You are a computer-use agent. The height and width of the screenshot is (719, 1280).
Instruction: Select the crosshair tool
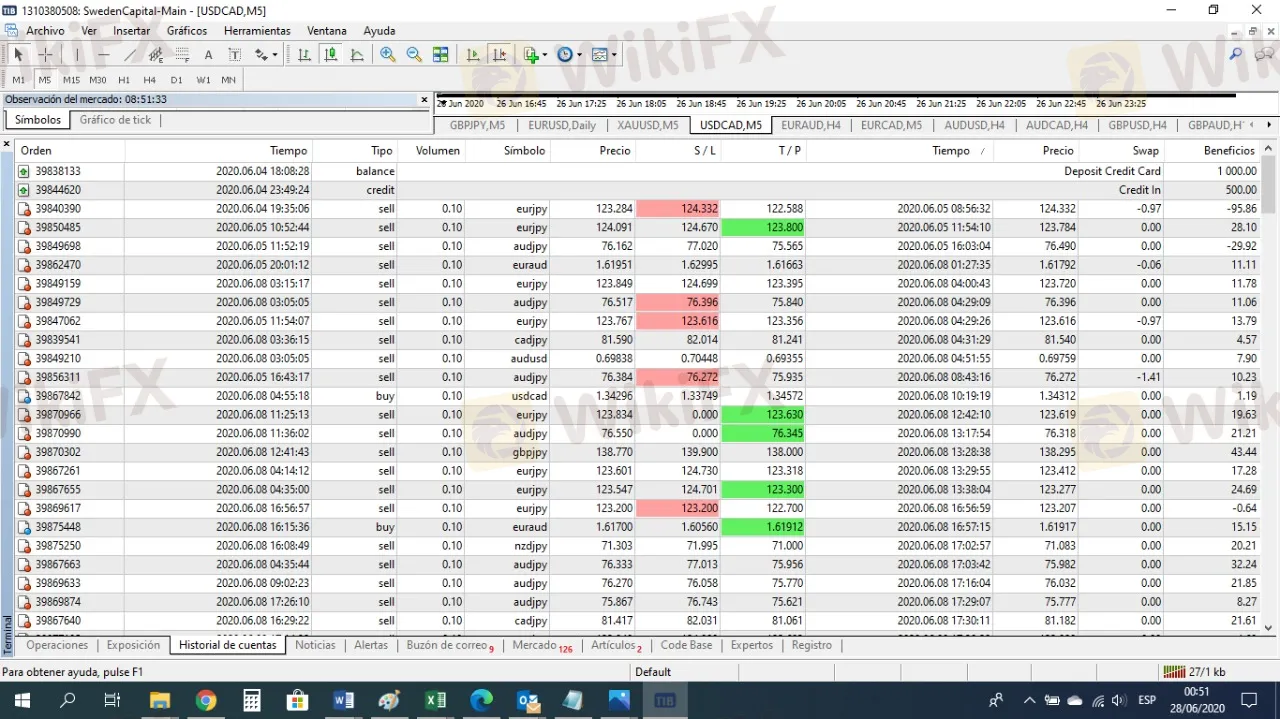[x=45, y=55]
